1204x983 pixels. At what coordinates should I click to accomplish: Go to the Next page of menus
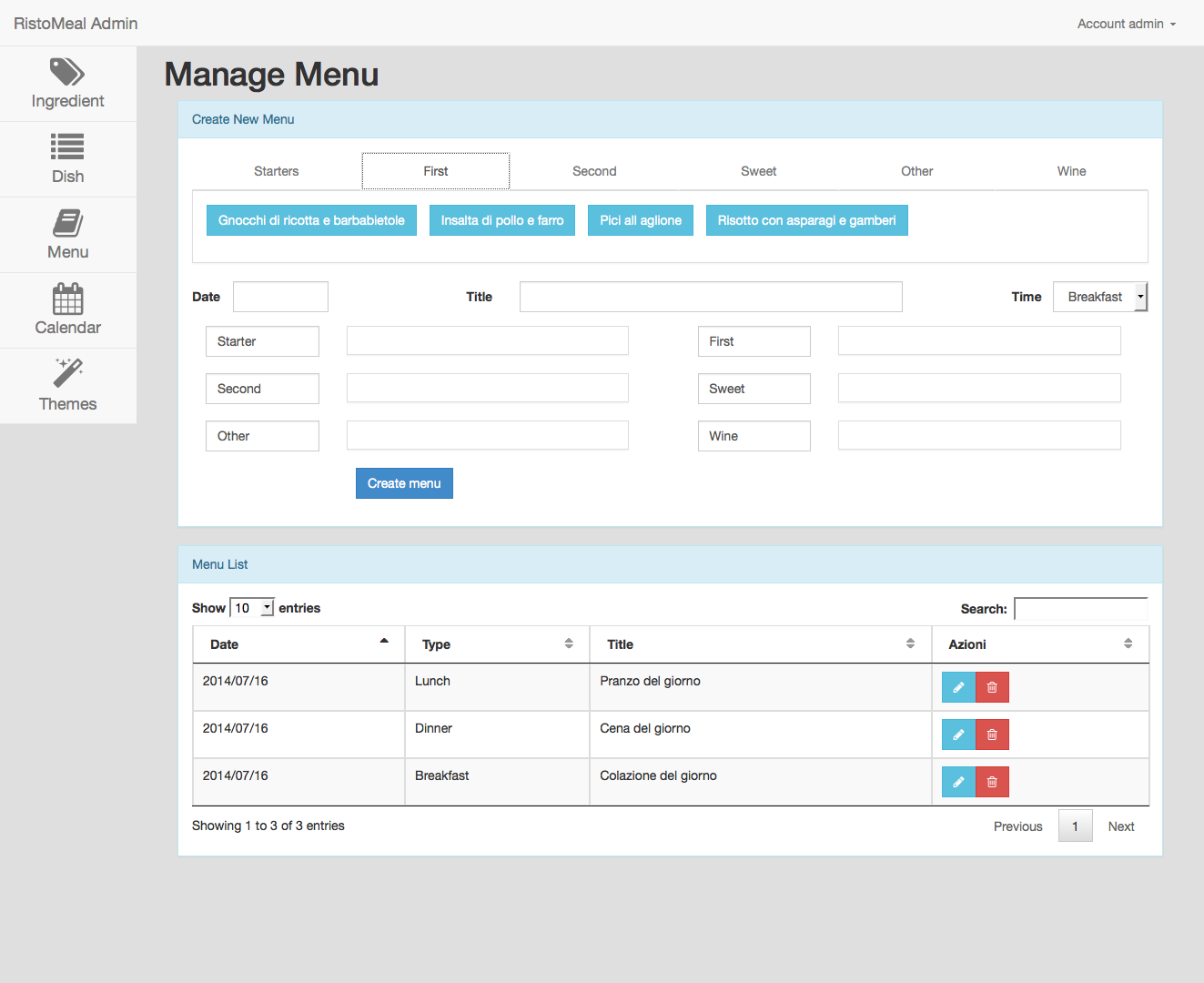click(x=1120, y=826)
